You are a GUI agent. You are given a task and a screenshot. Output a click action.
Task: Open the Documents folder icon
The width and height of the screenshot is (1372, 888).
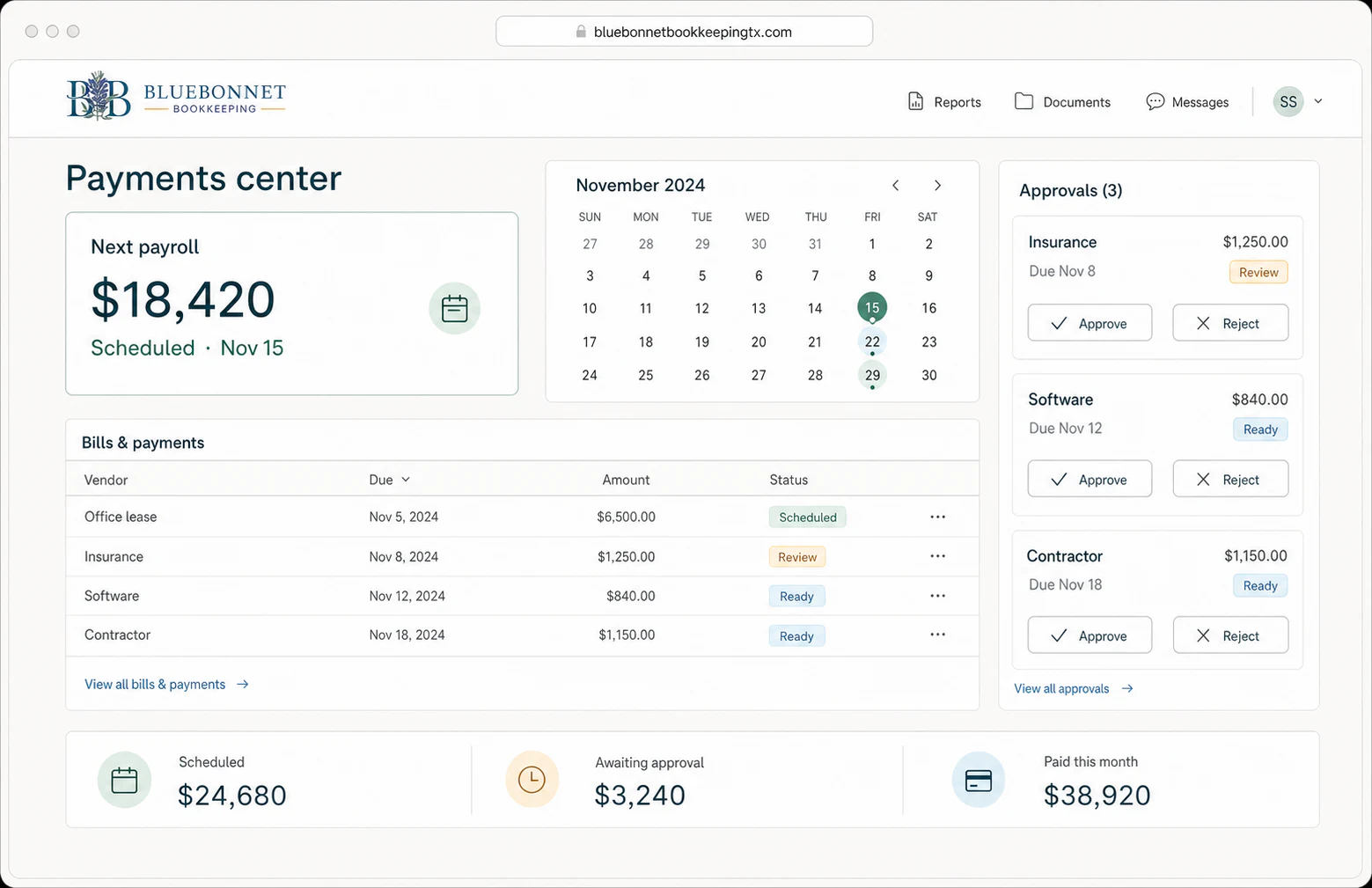pyautogui.click(x=1023, y=101)
